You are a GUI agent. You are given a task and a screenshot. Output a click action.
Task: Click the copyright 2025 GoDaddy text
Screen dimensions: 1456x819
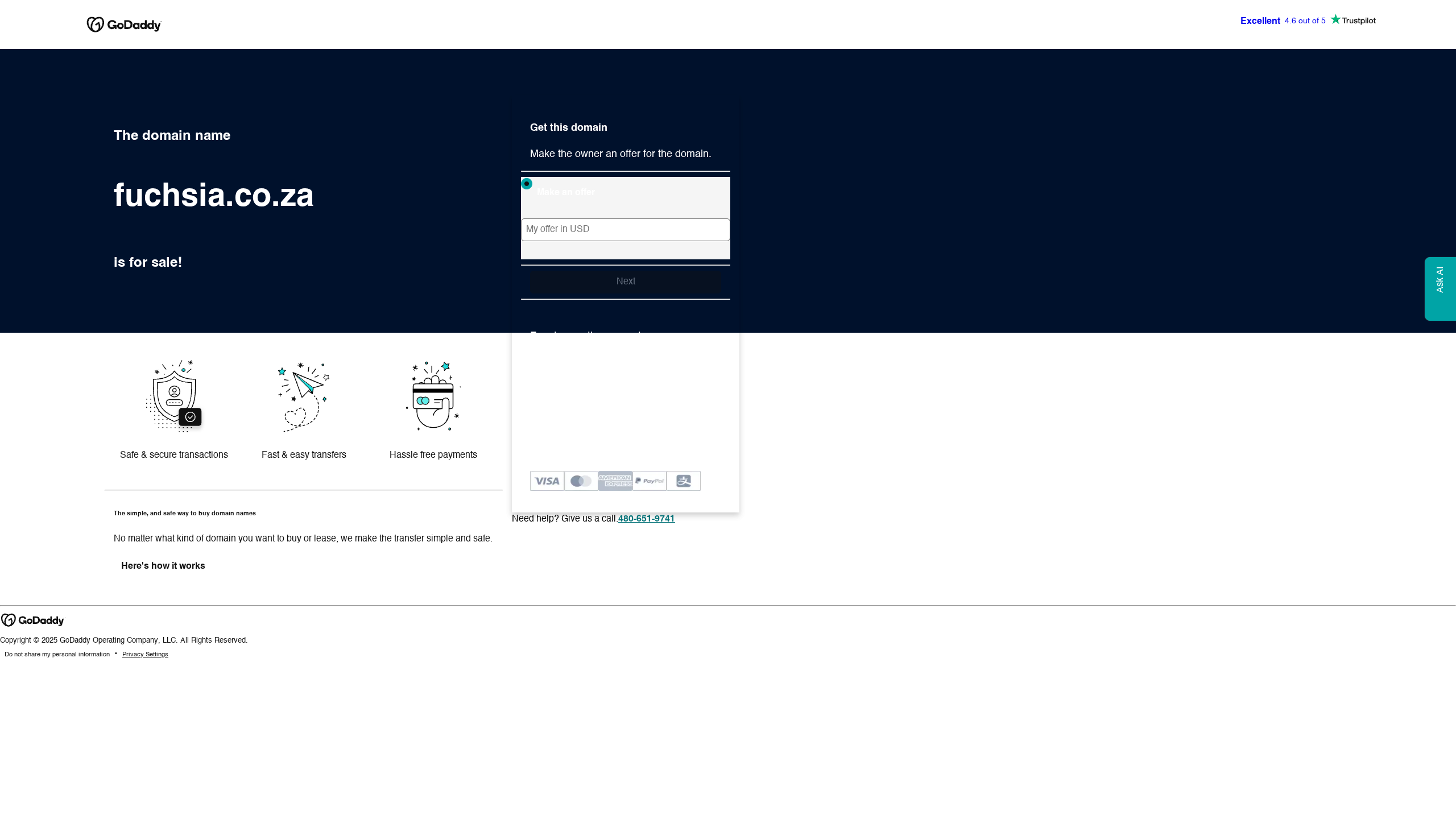(x=124, y=640)
